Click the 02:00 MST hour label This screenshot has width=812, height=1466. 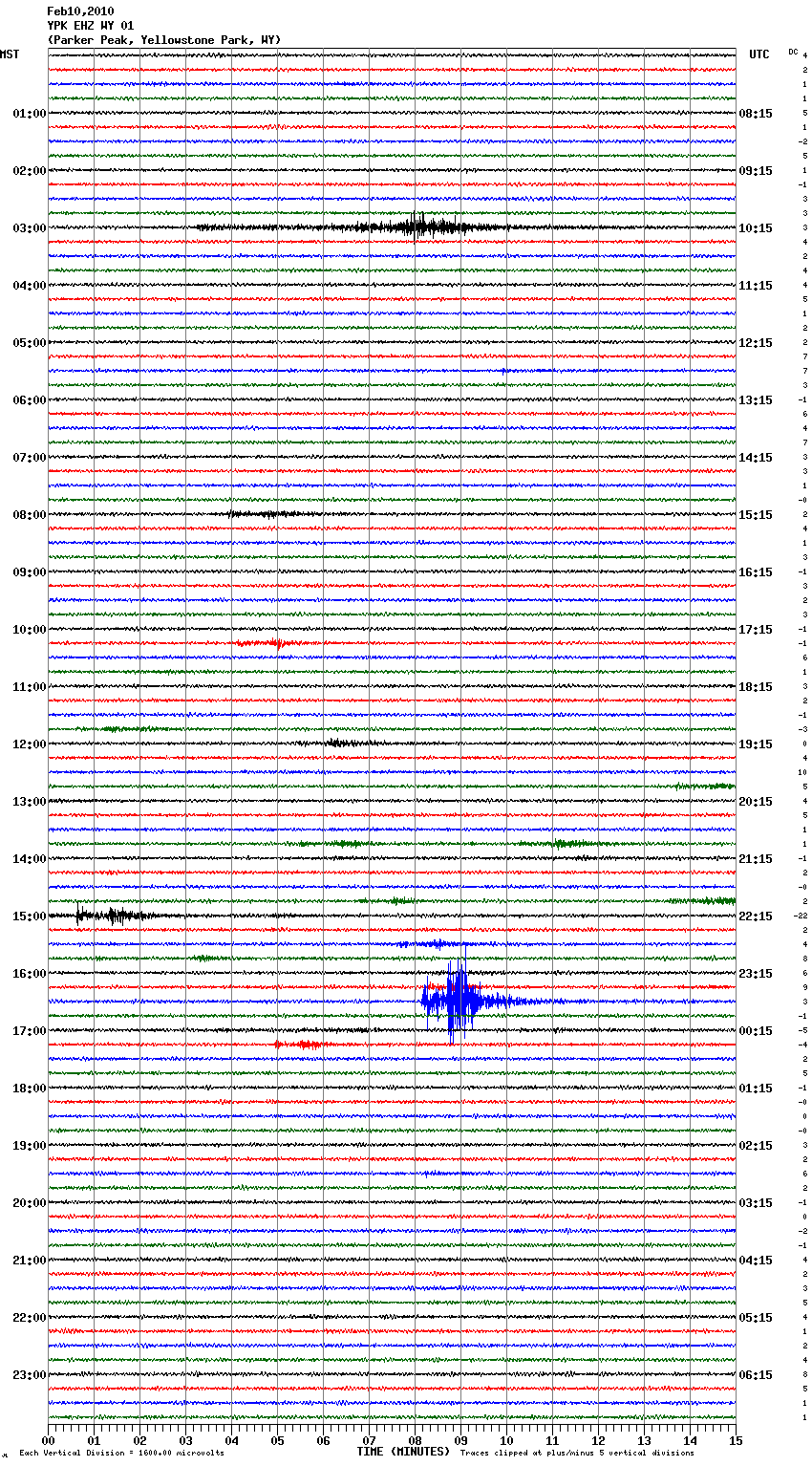[30, 171]
